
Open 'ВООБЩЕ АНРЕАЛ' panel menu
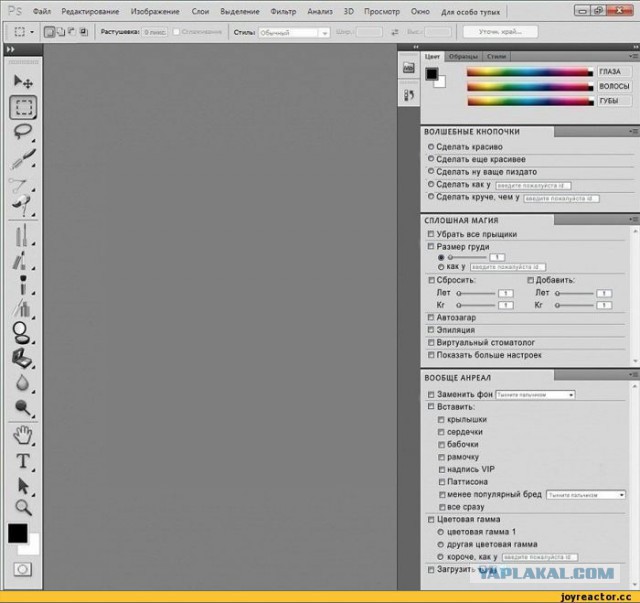tap(633, 374)
